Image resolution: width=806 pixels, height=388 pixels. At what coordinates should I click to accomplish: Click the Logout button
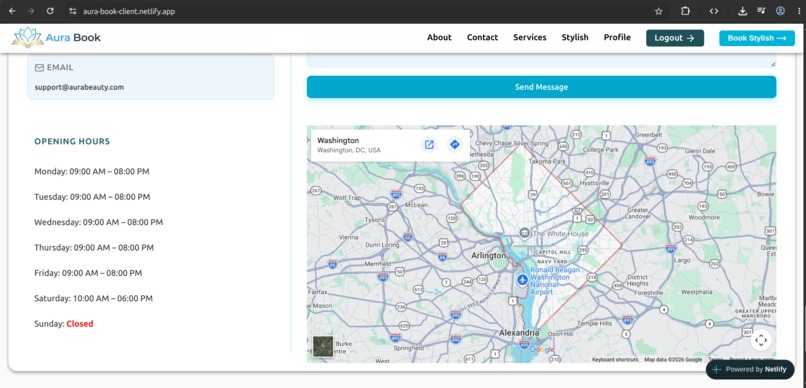[675, 38]
